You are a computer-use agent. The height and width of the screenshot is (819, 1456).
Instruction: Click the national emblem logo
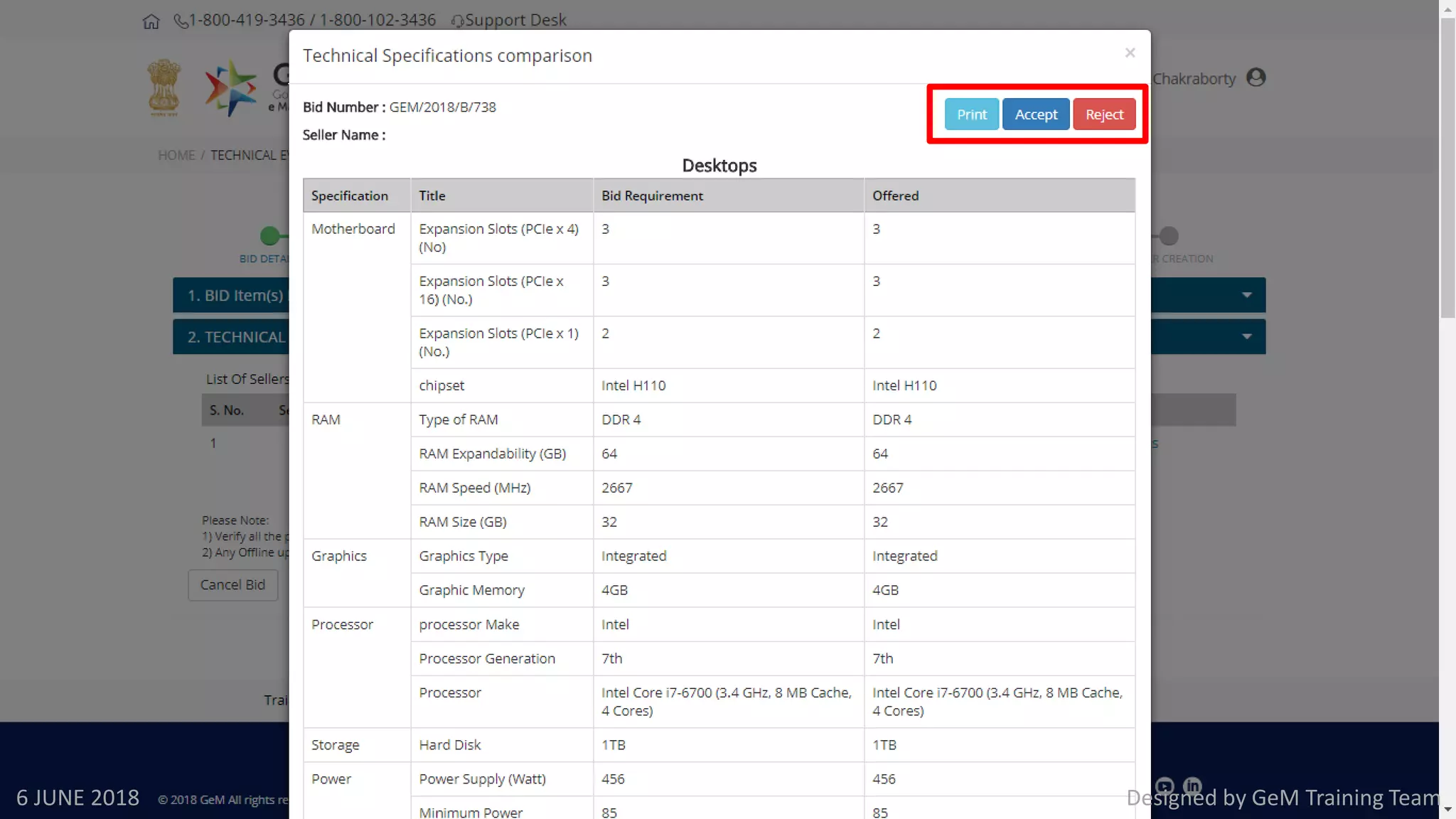164,88
